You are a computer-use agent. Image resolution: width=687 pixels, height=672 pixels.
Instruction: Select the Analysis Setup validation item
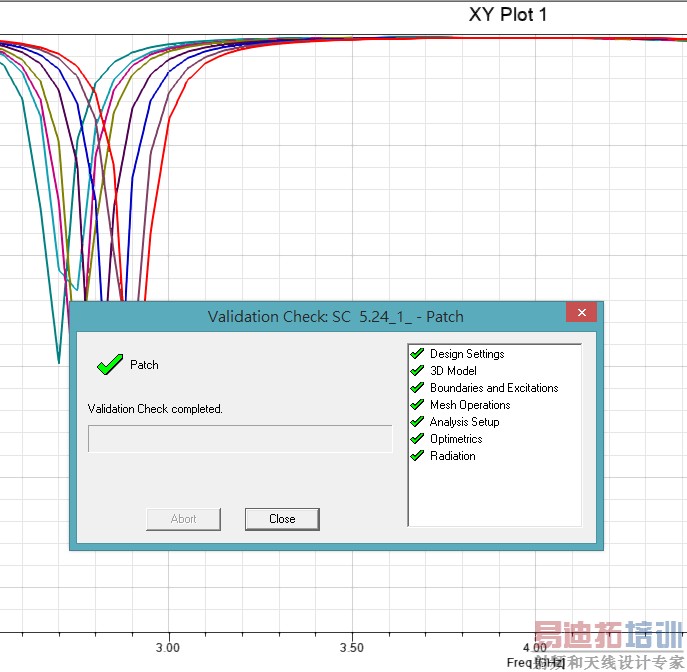click(x=464, y=422)
